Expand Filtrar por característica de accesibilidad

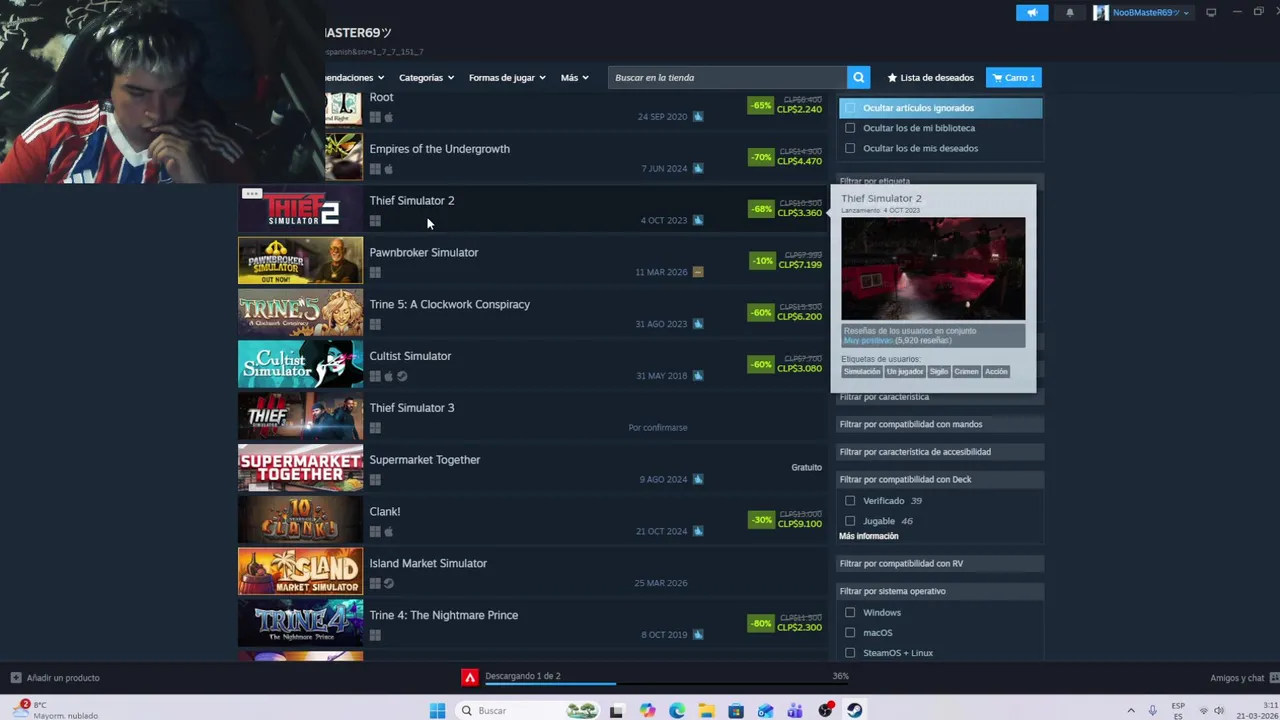tap(940, 452)
